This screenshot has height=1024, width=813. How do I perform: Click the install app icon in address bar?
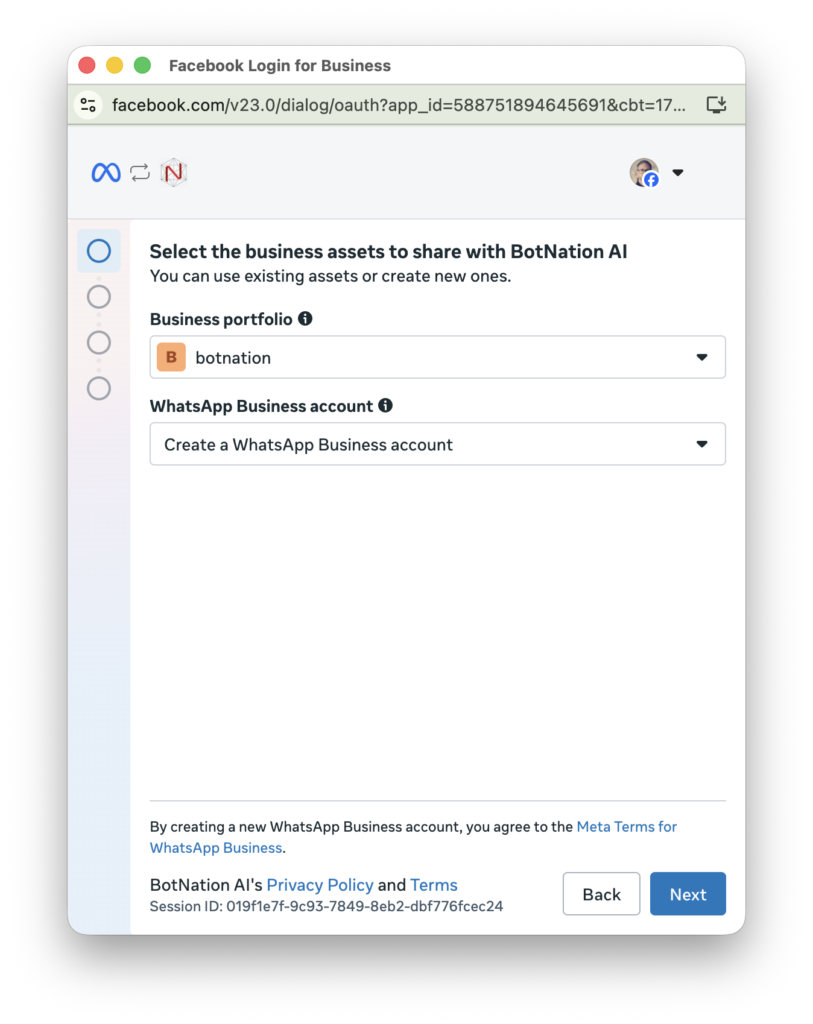coord(716,104)
